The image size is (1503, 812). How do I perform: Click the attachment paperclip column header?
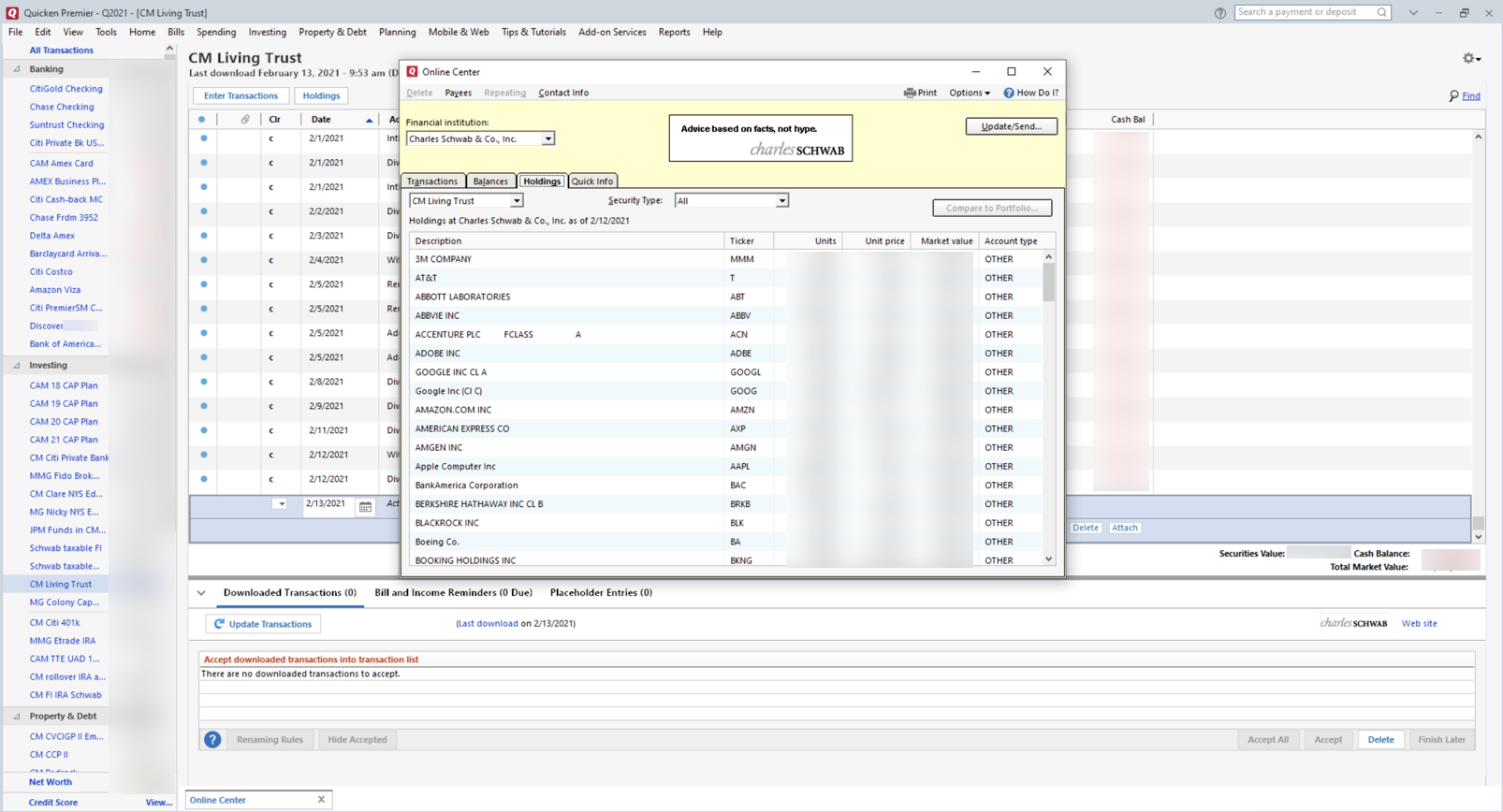click(x=245, y=120)
